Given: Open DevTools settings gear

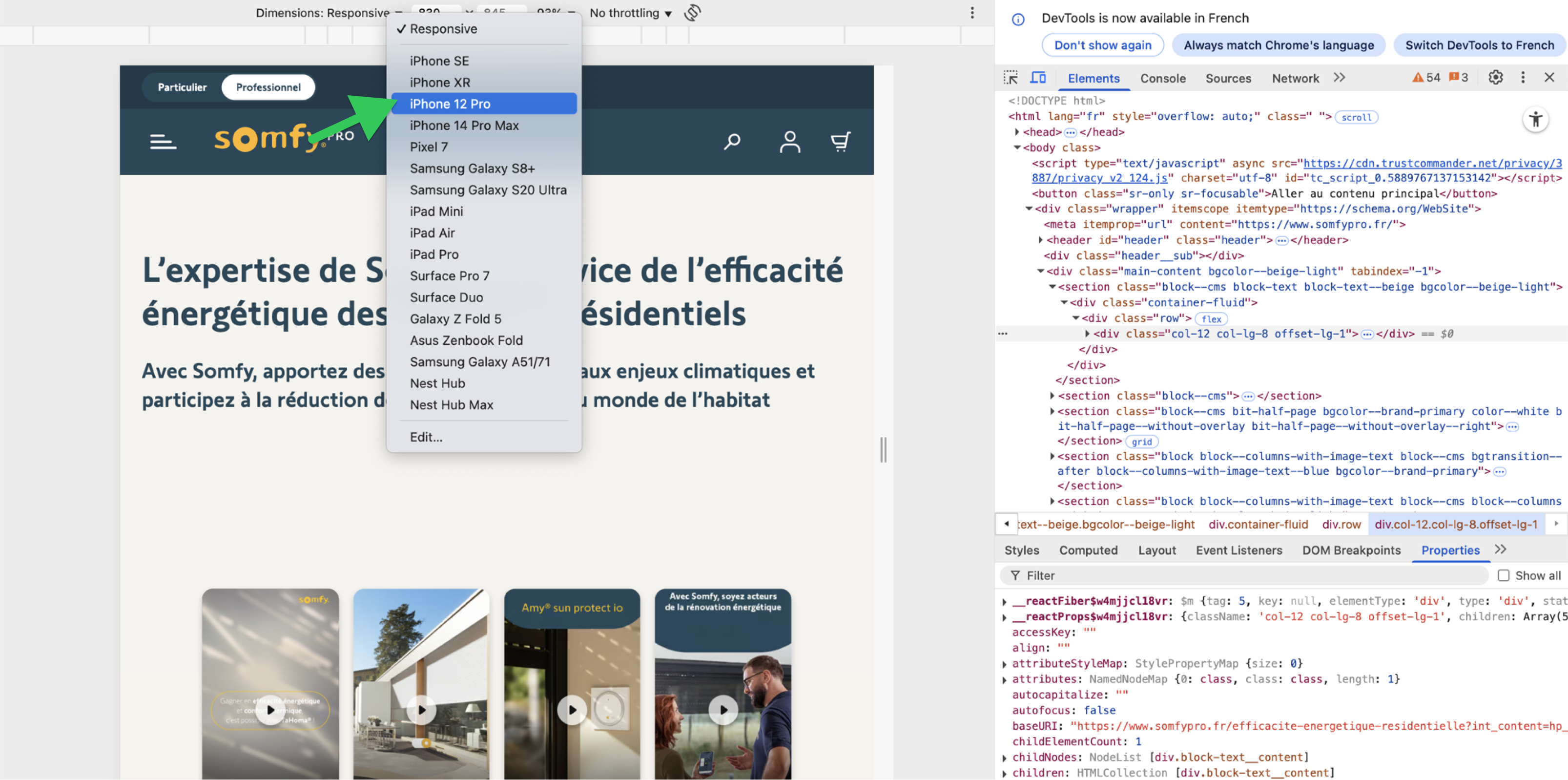Looking at the screenshot, I should click(x=1495, y=77).
